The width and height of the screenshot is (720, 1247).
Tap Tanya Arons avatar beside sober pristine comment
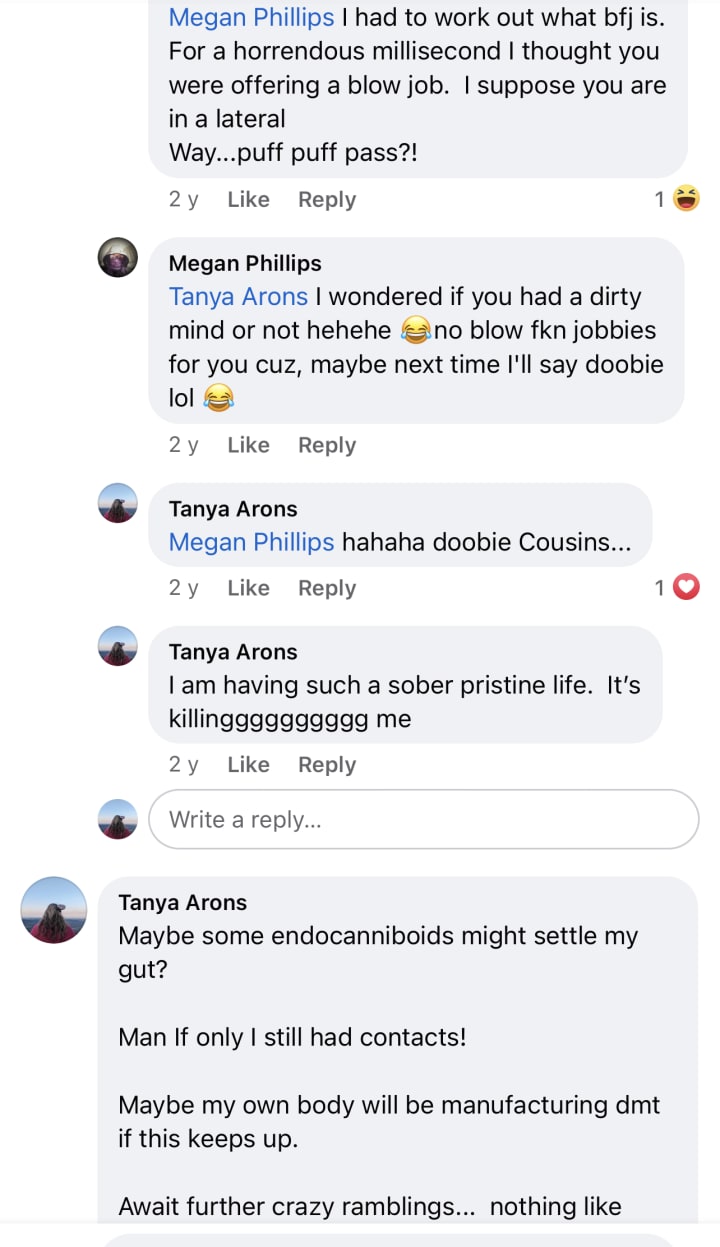[x=118, y=646]
